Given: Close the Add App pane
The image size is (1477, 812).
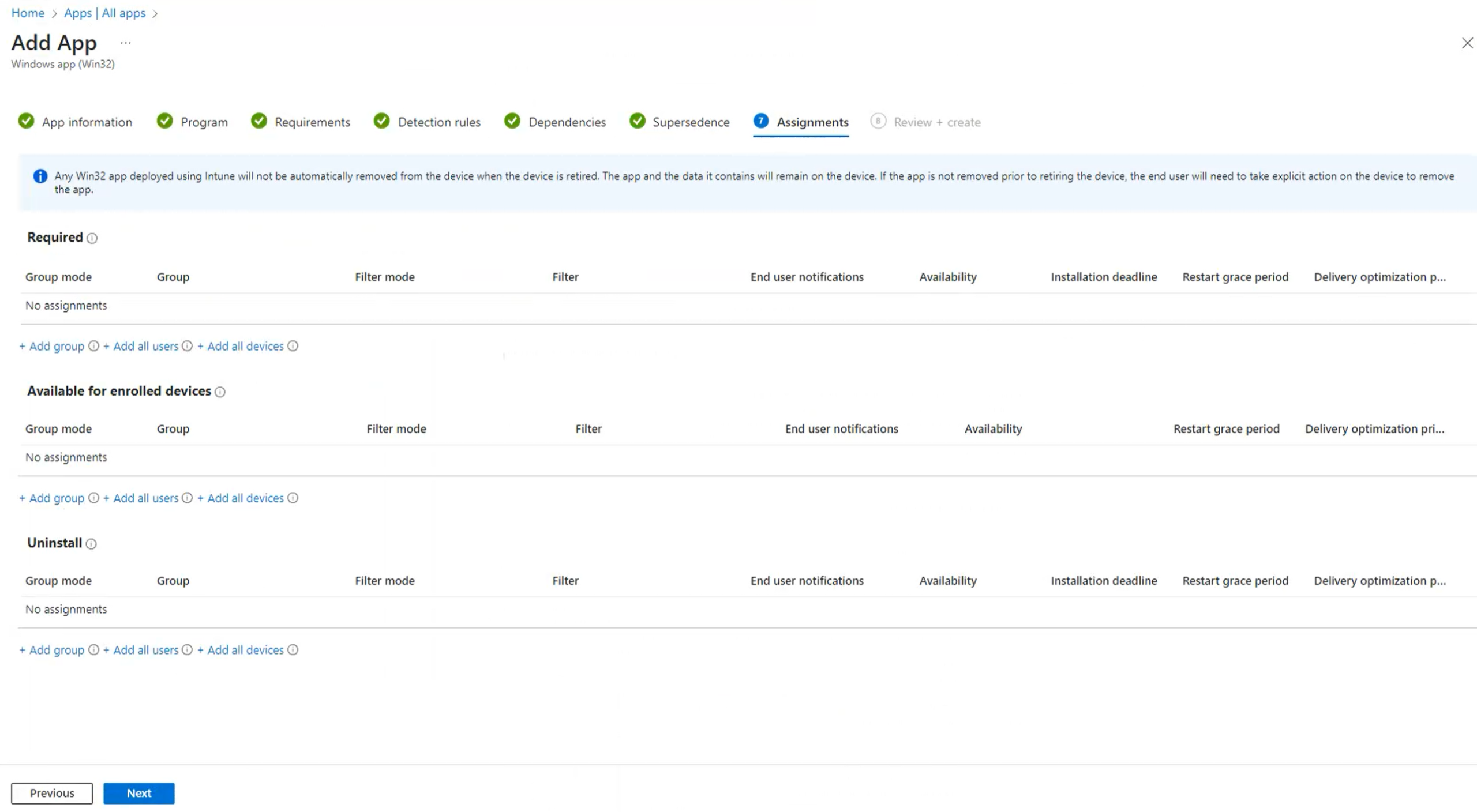Looking at the screenshot, I should 1467,43.
